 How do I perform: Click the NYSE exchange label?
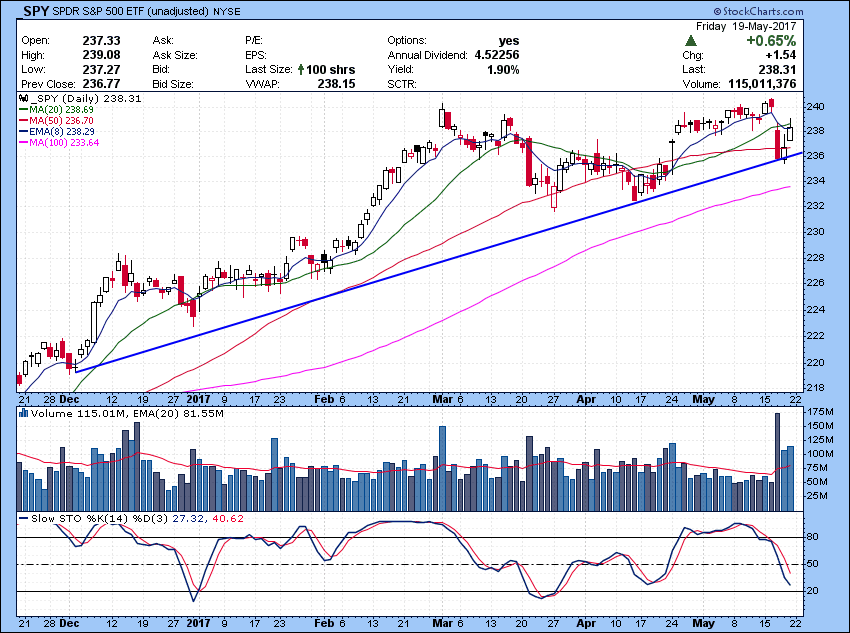click(227, 11)
